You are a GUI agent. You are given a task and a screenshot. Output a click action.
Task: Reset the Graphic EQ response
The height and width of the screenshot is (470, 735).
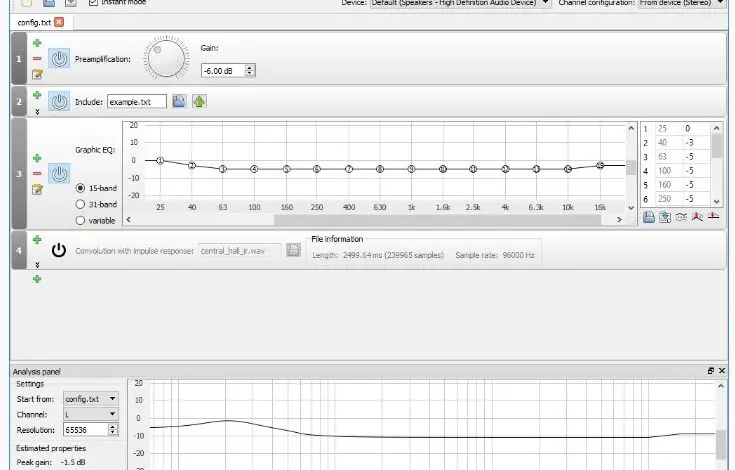713,217
